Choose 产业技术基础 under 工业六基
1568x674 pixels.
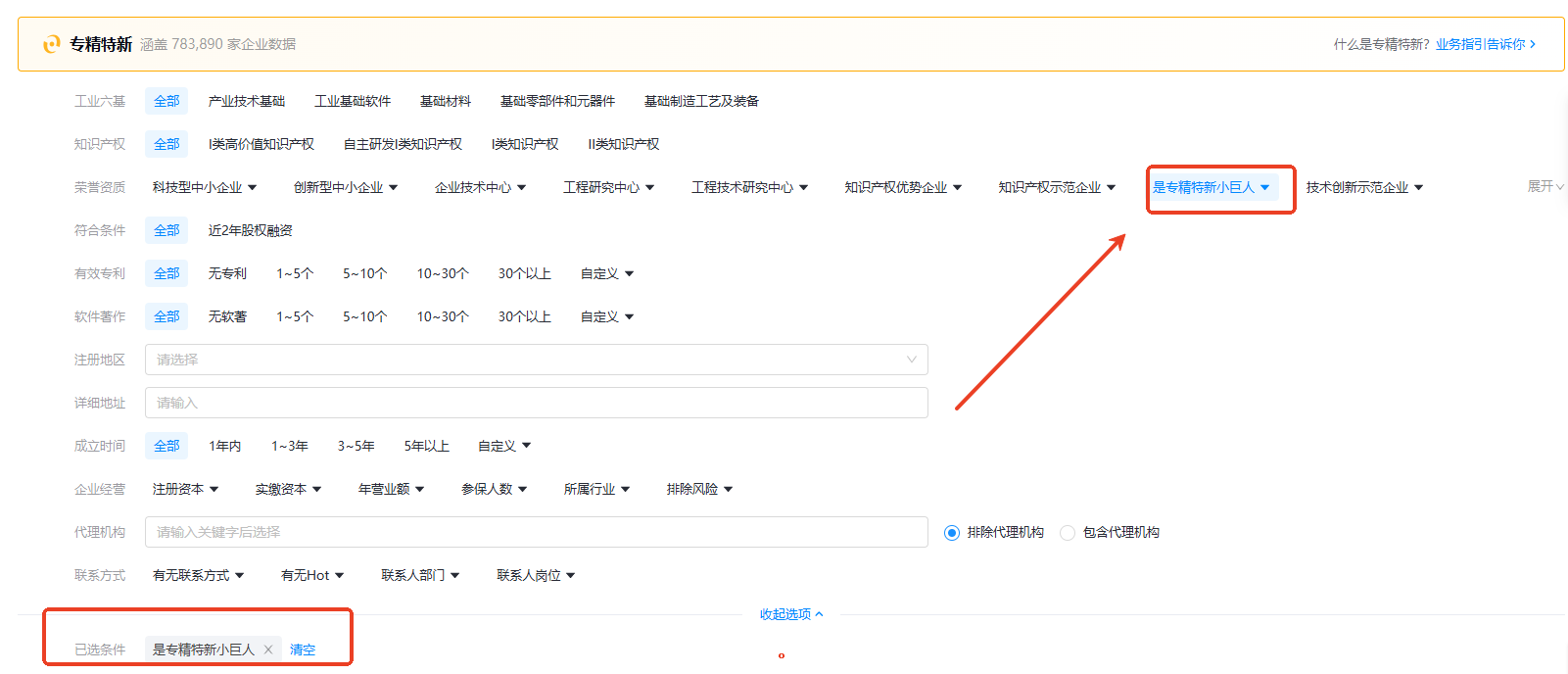point(246,101)
